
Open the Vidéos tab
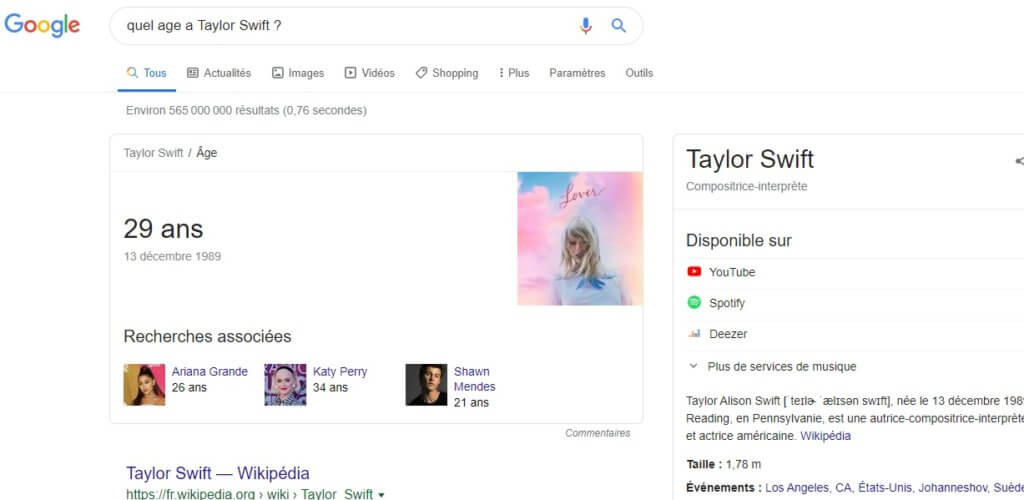tap(369, 73)
